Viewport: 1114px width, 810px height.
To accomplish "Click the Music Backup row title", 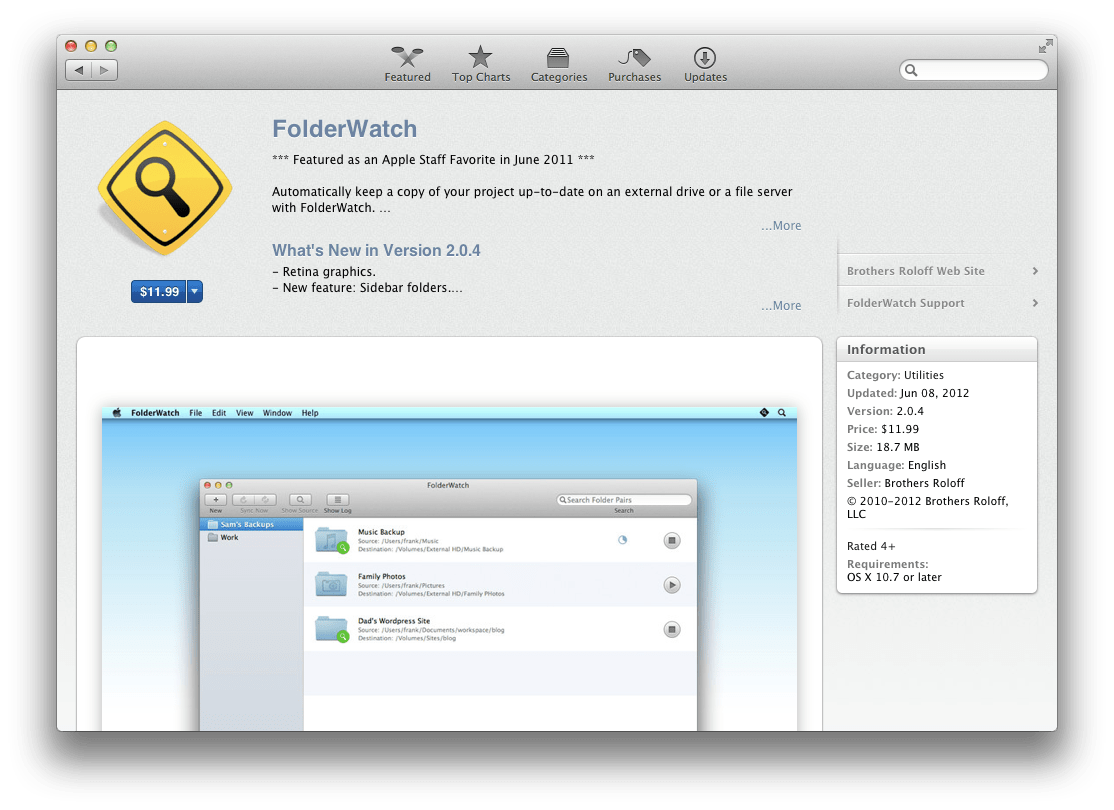I will (382, 531).
